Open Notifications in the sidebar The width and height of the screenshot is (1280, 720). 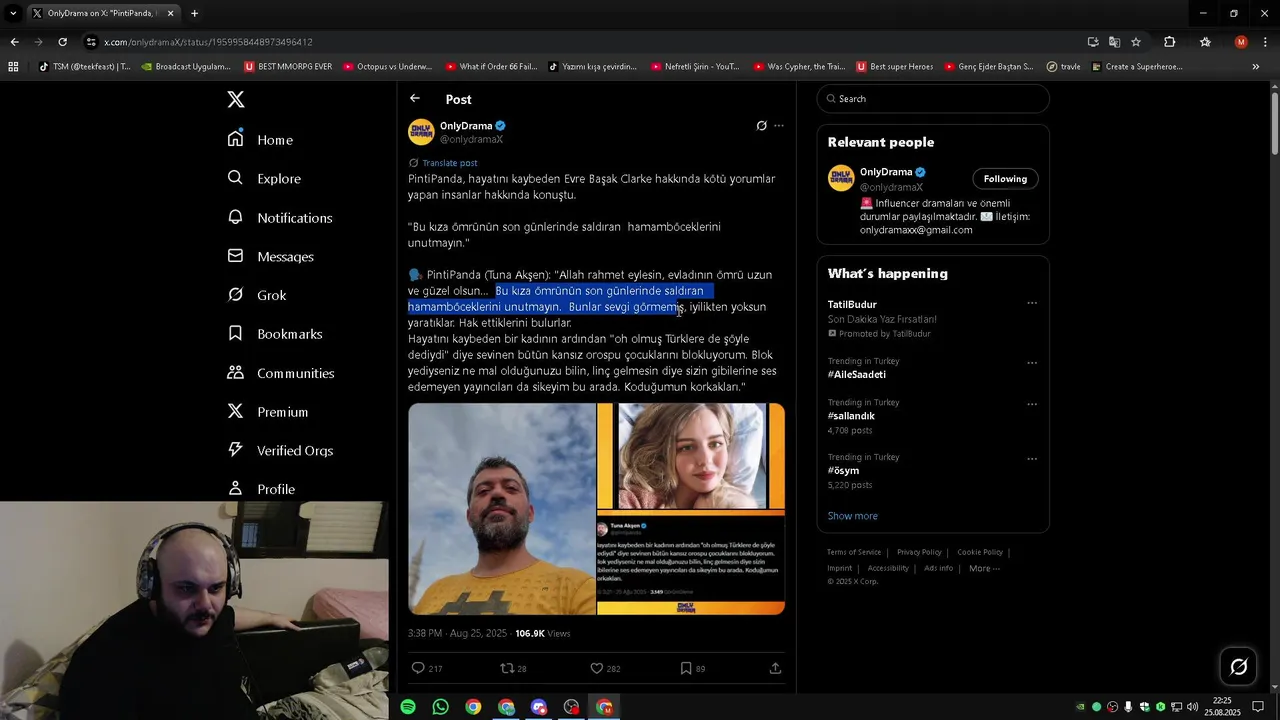[x=280, y=217]
